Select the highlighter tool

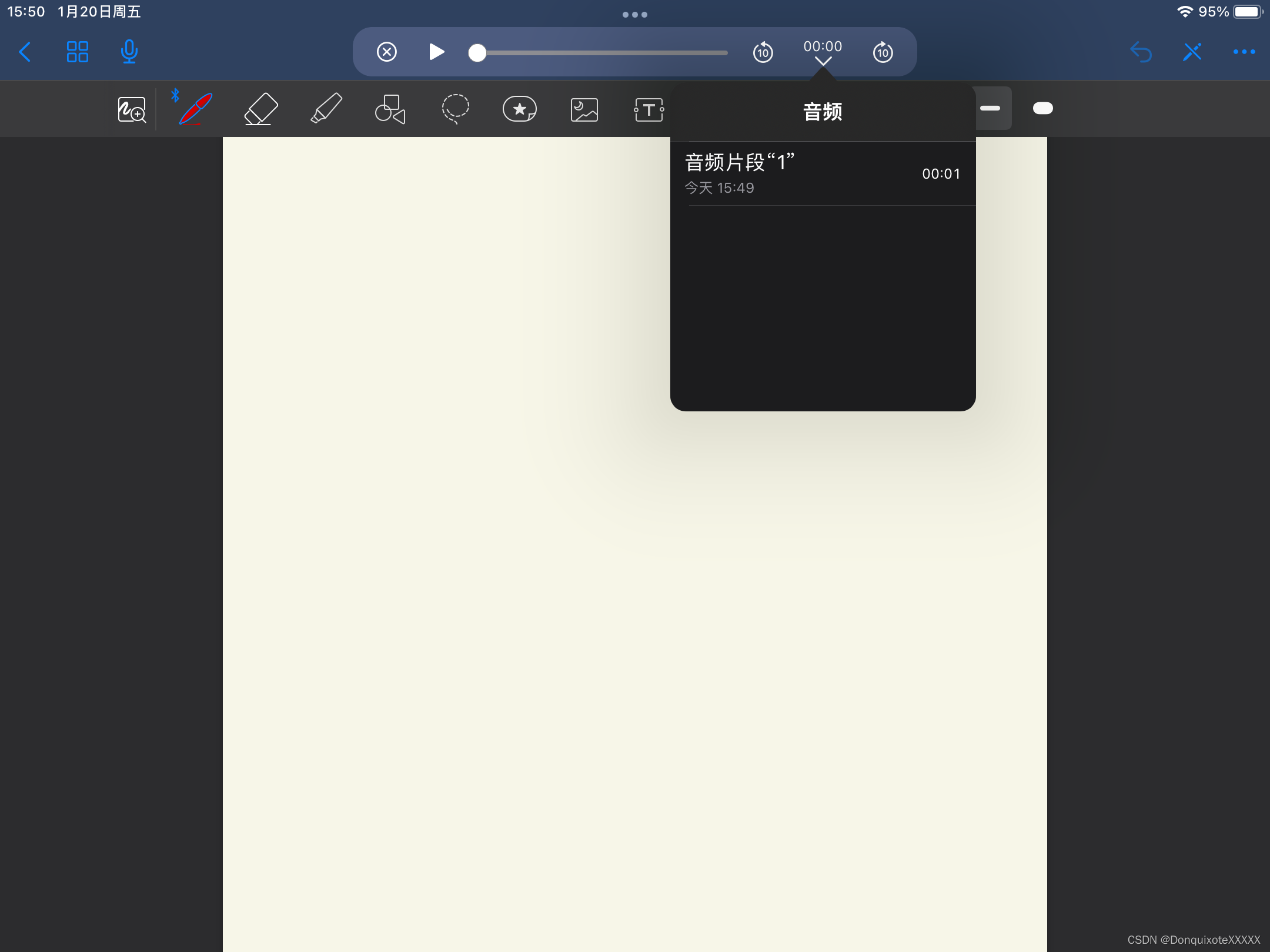pyautogui.click(x=326, y=109)
